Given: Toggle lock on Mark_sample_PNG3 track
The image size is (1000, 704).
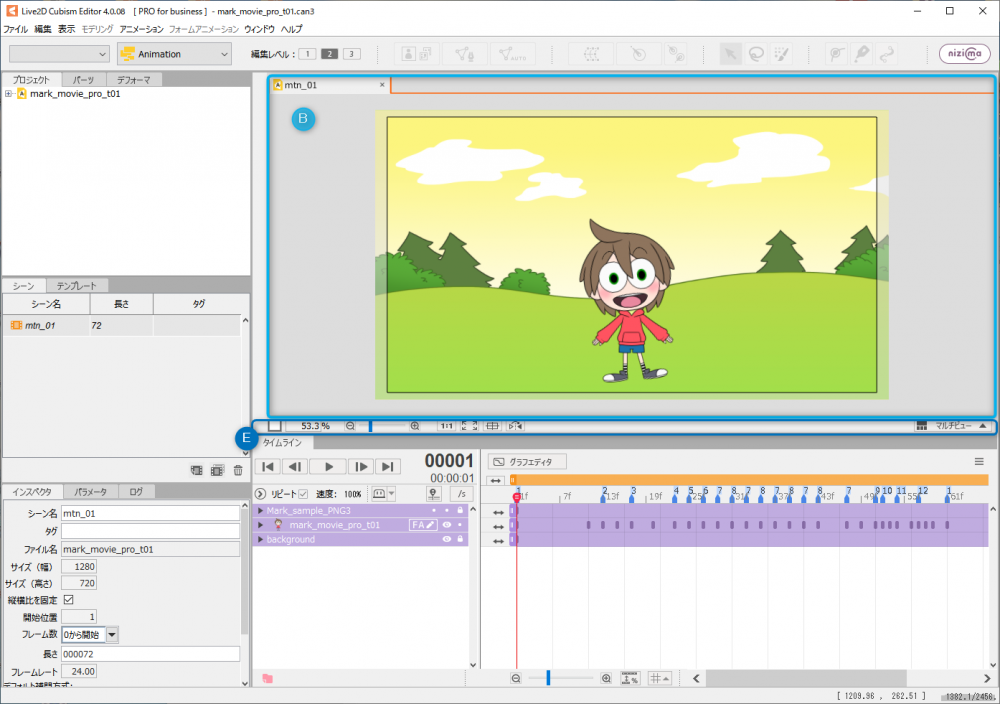Looking at the screenshot, I should click(460, 510).
